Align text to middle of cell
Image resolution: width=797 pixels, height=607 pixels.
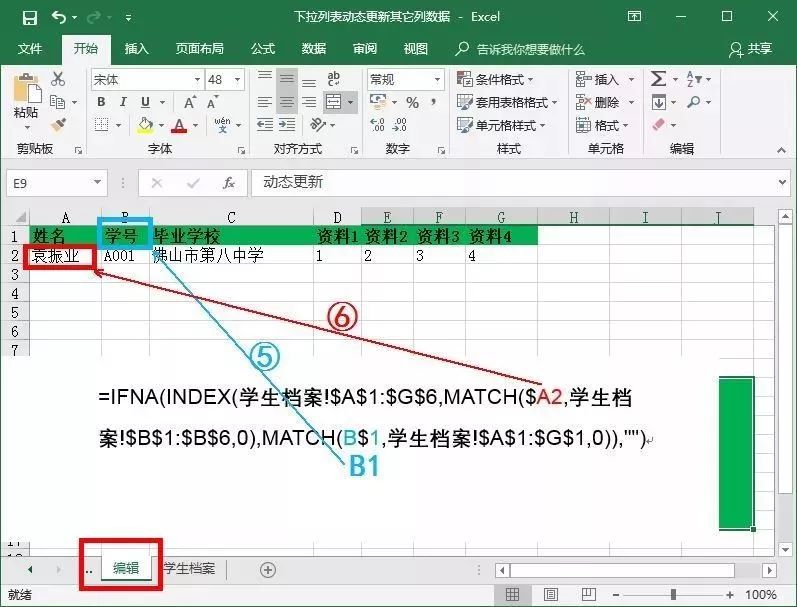pyautogui.click(x=287, y=78)
